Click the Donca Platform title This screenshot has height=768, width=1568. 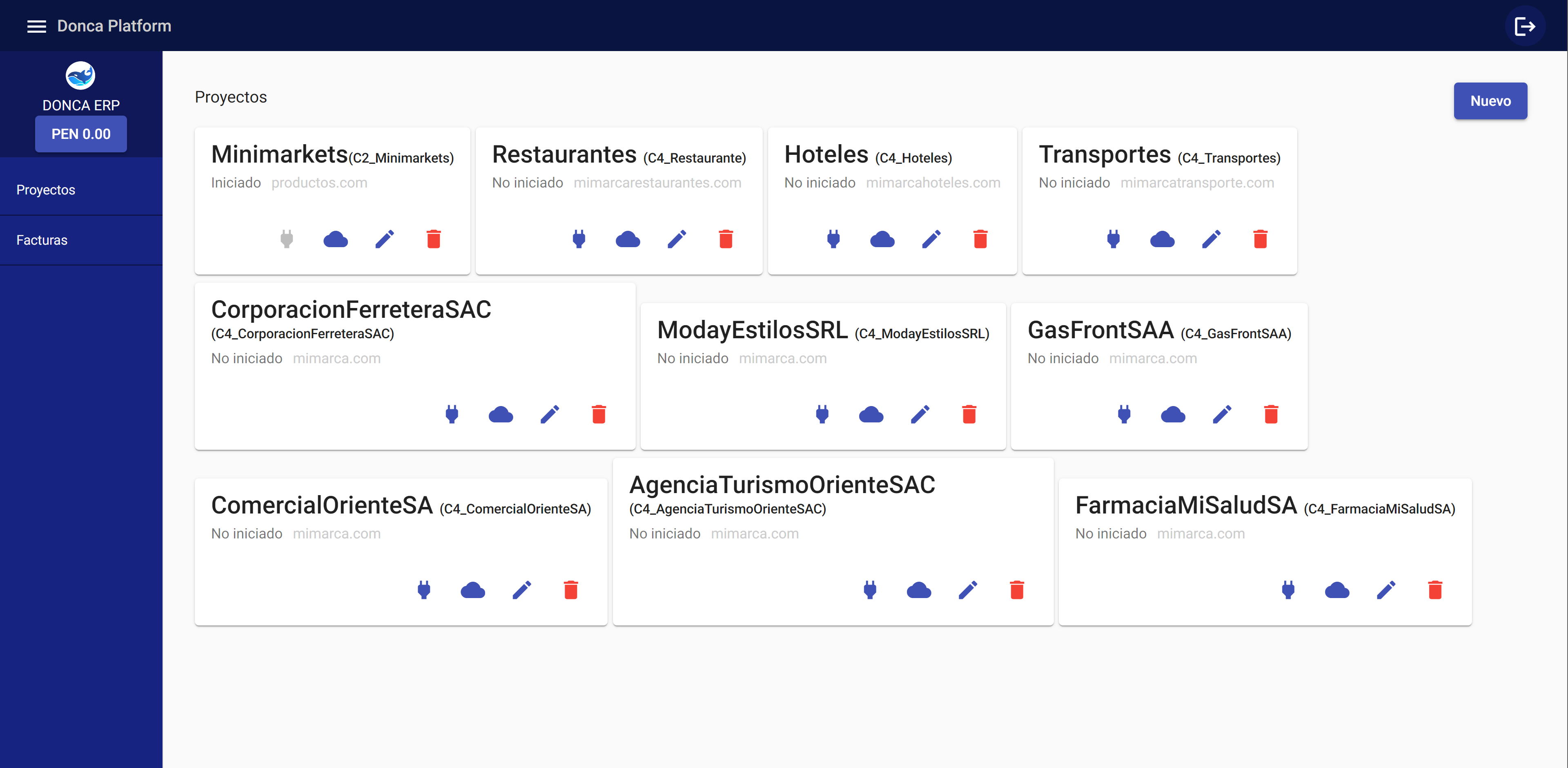point(114,26)
